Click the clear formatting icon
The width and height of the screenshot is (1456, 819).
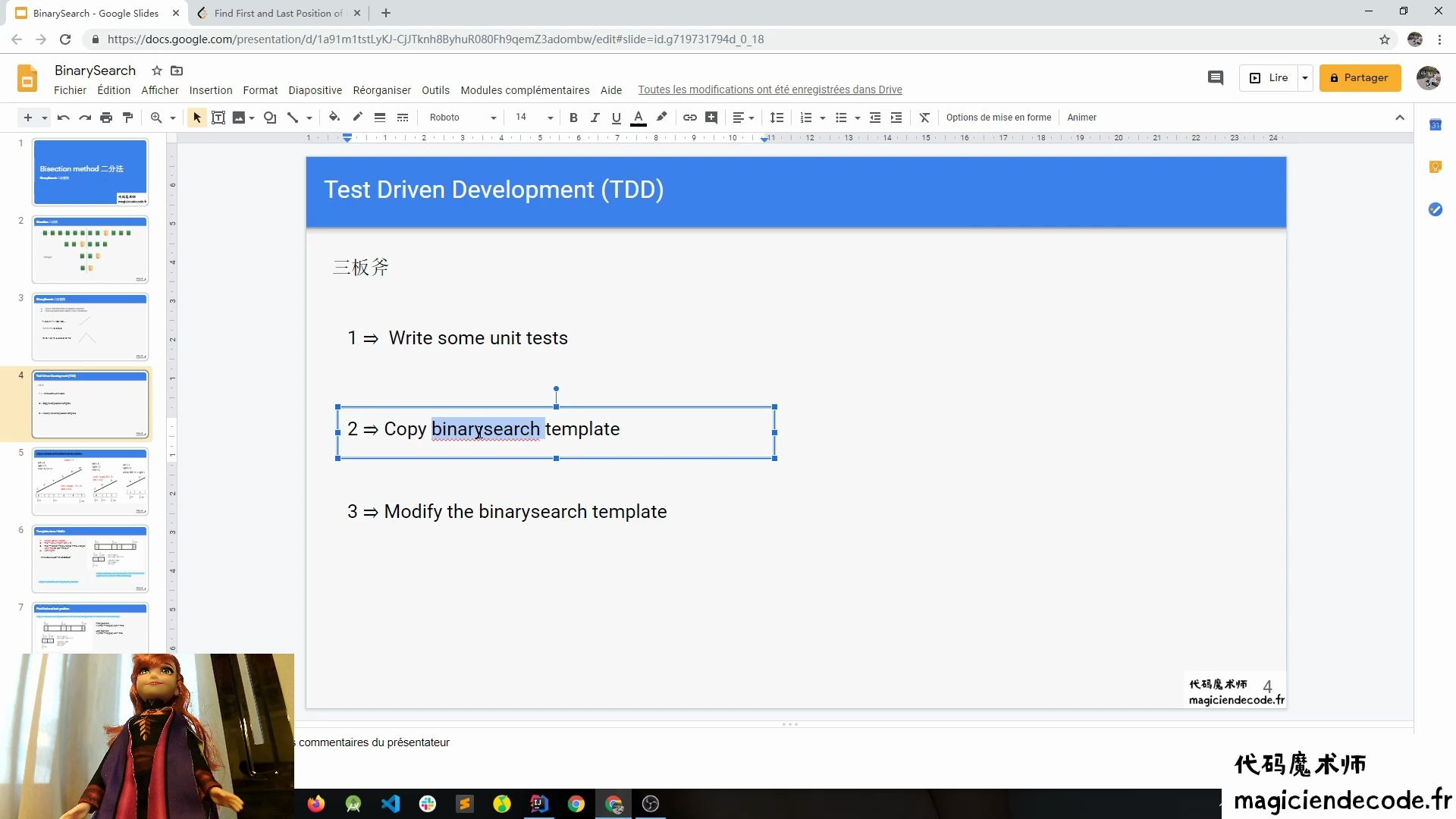924,118
